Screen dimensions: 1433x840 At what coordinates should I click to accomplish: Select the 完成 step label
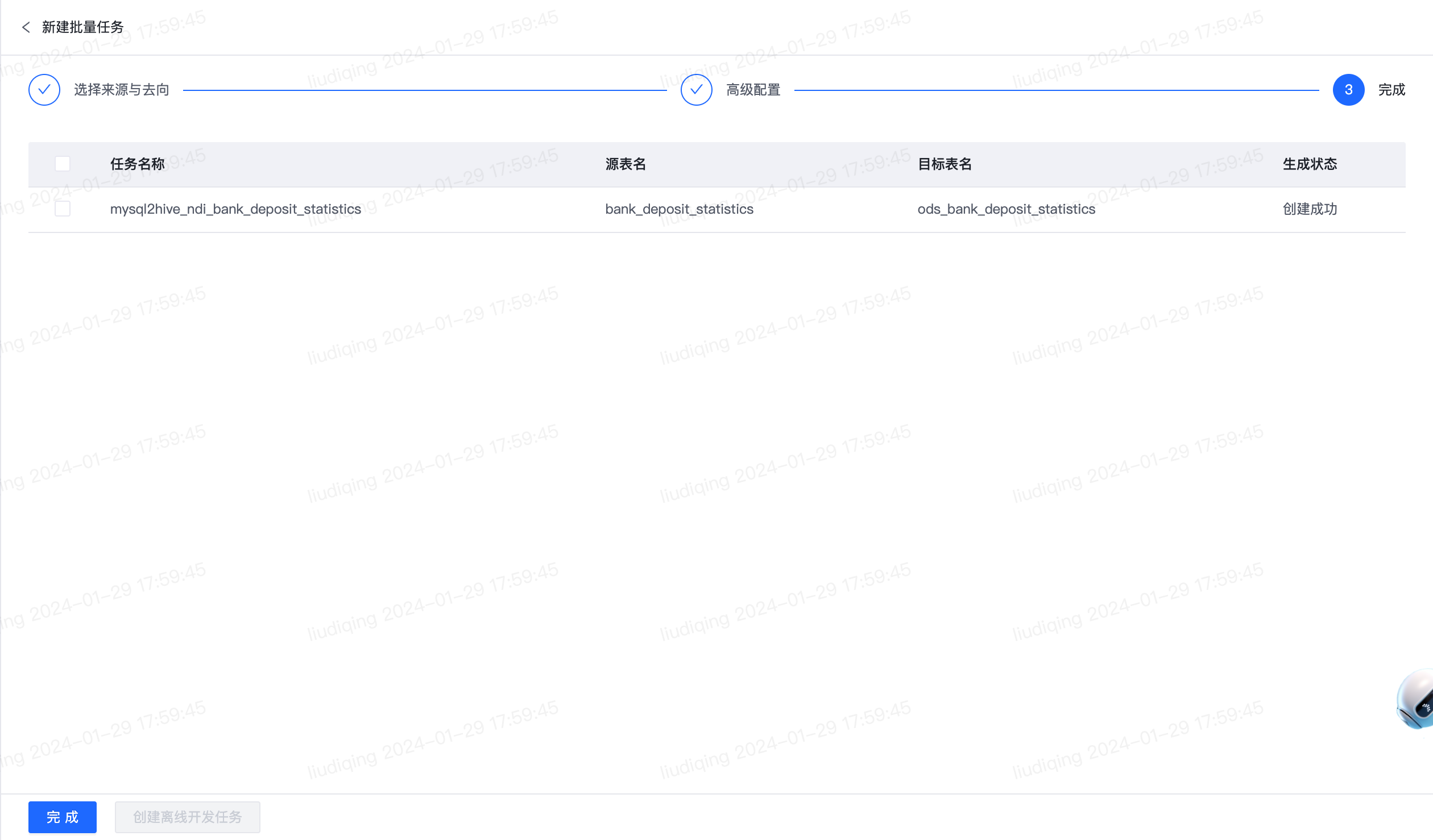(x=1392, y=90)
